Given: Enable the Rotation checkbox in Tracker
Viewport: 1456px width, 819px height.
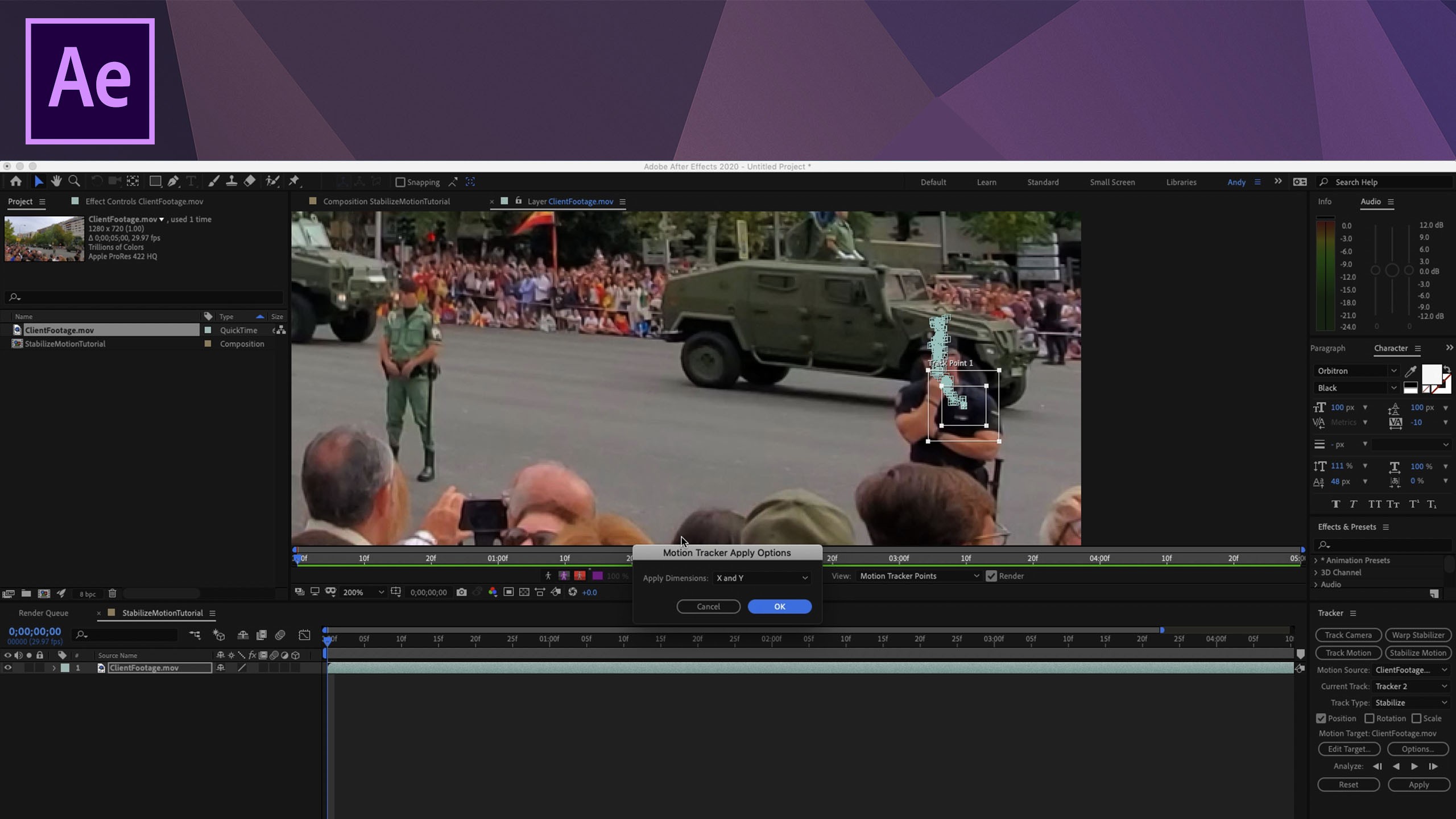Looking at the screenshot, I should coord(1370,718).
